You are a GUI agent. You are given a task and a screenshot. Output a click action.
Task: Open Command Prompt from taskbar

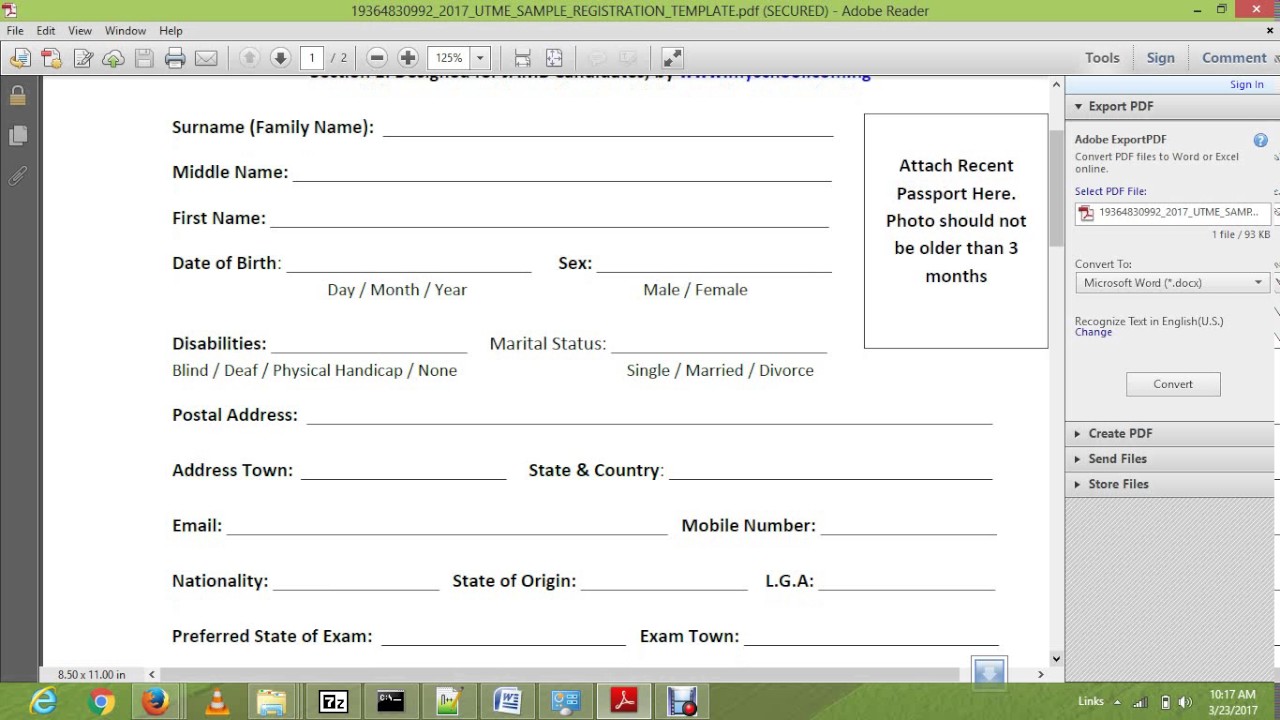point(391,702)
